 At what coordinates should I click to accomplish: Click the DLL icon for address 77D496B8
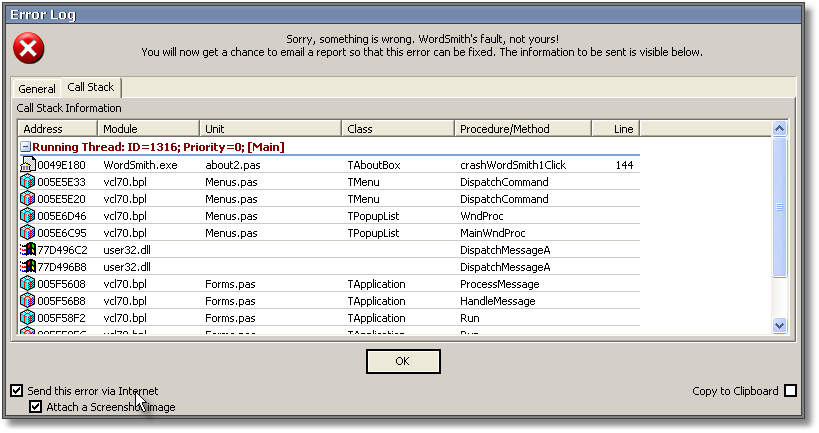coord(28,267)
